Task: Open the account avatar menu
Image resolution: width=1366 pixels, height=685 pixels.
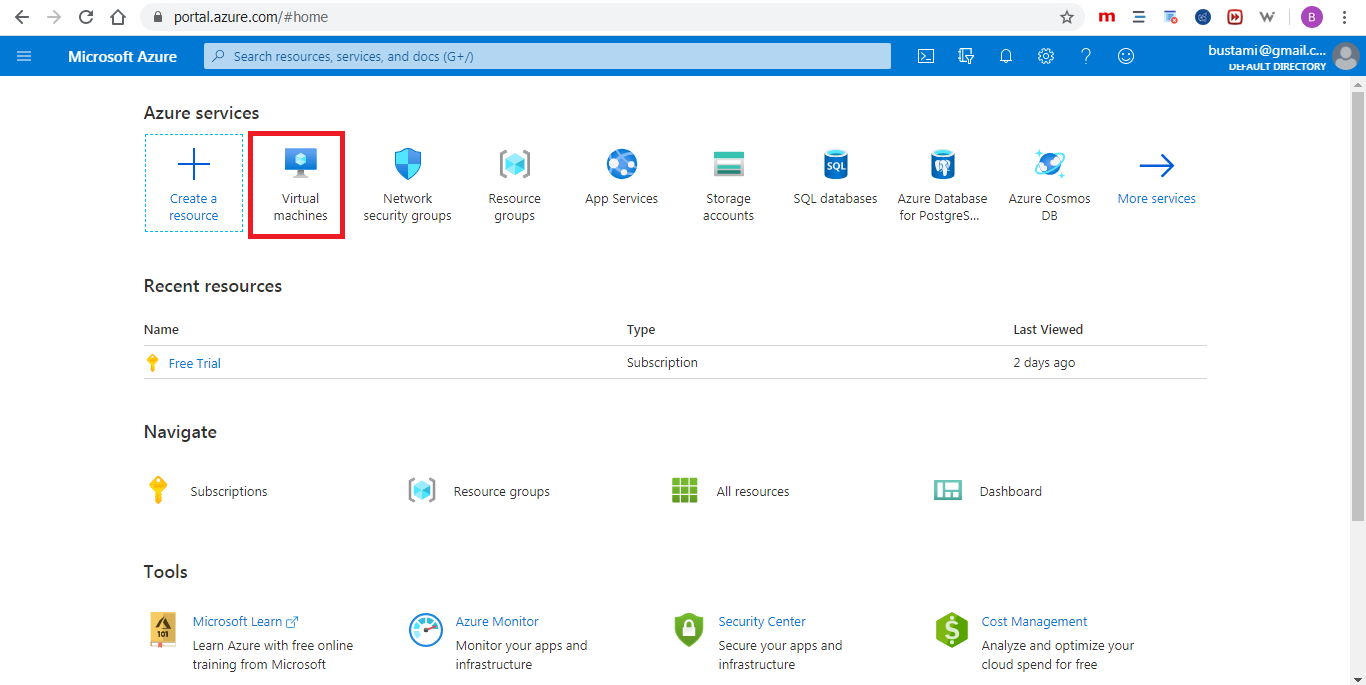Action: (1345, 56)
